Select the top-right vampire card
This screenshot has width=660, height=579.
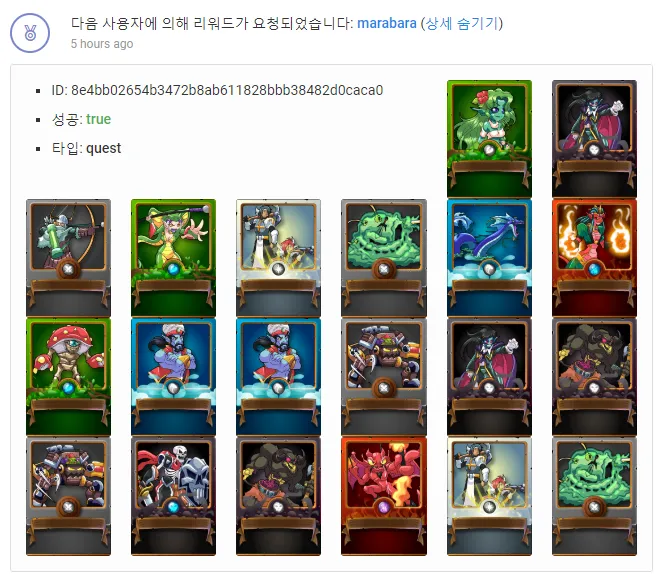coord(594,139)
